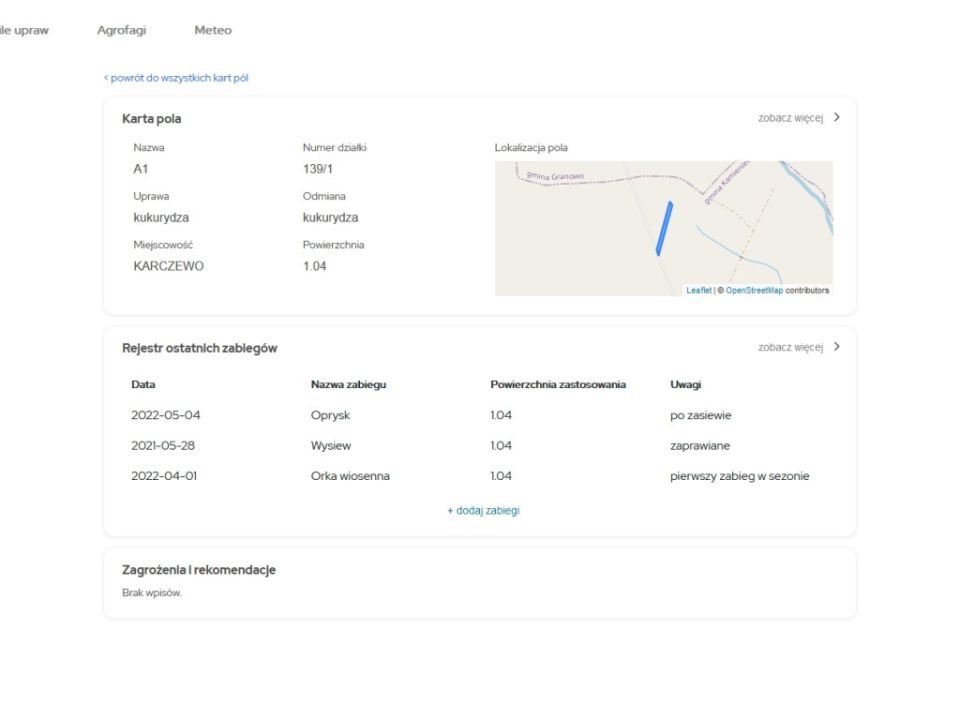Go back via 'powrót do wszystkich kart pól'
Image resolution: width=960 pixels, height=720 pixels.
click(176, 78)
